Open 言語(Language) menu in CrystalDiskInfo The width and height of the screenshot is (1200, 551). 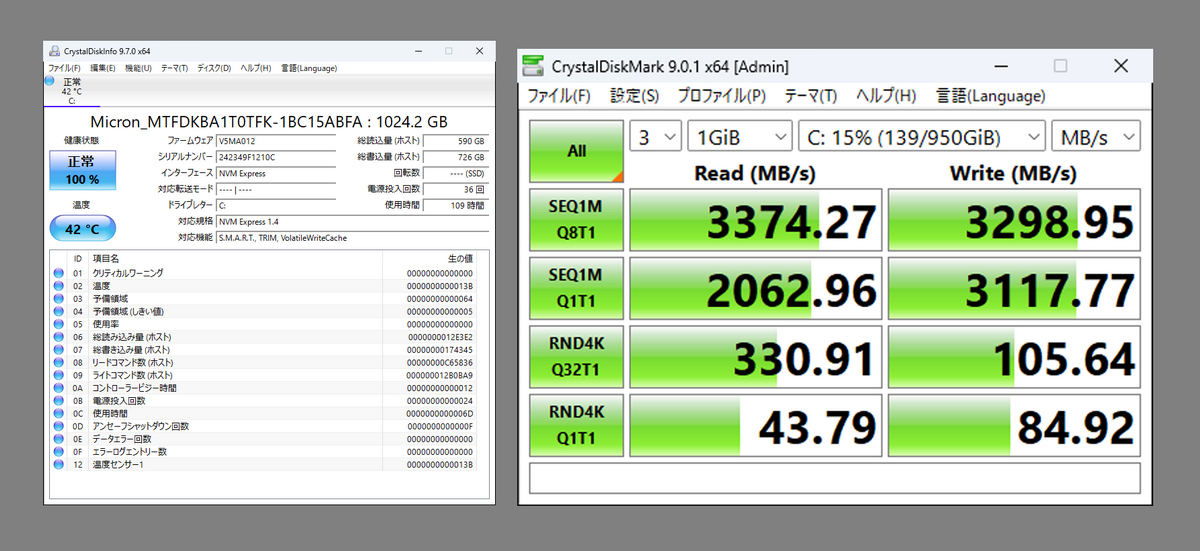[309, 68]
